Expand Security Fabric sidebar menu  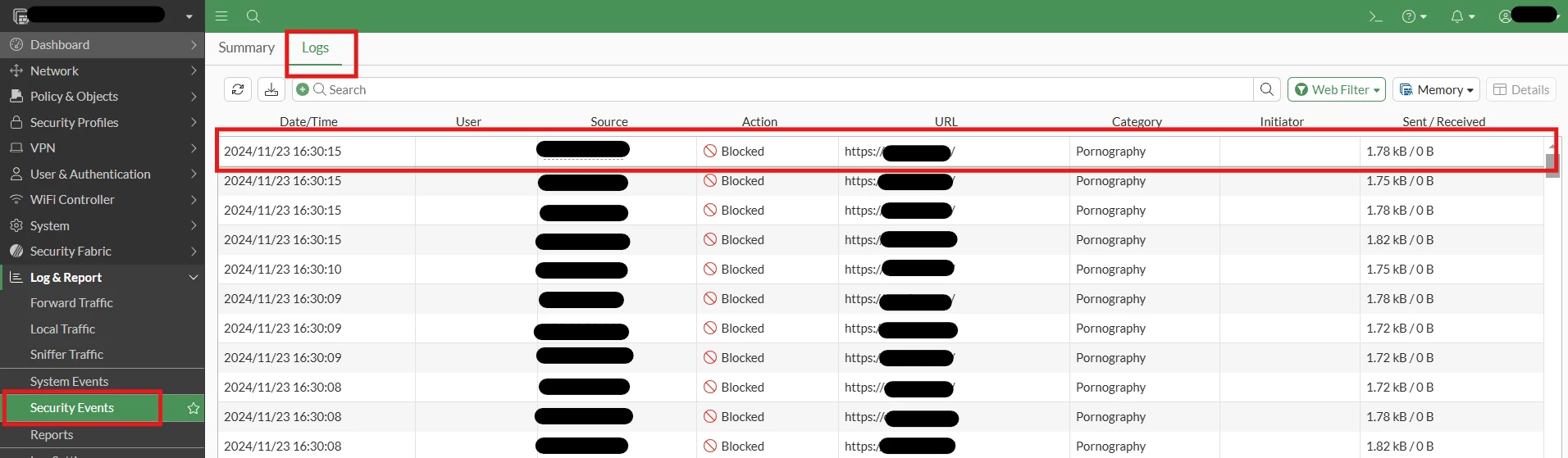coord(102,252)
